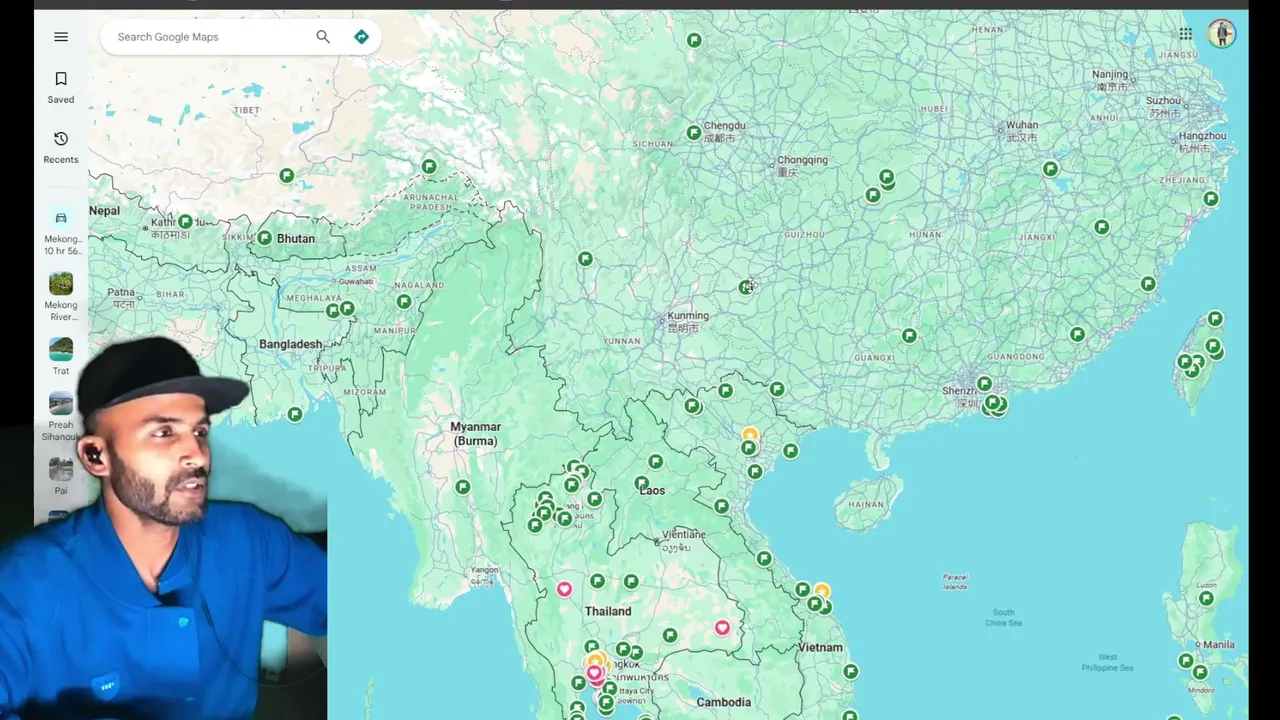Screen dimensions: 1280x720
Task: Click the Thailand country label
Action: coord(608,611)
